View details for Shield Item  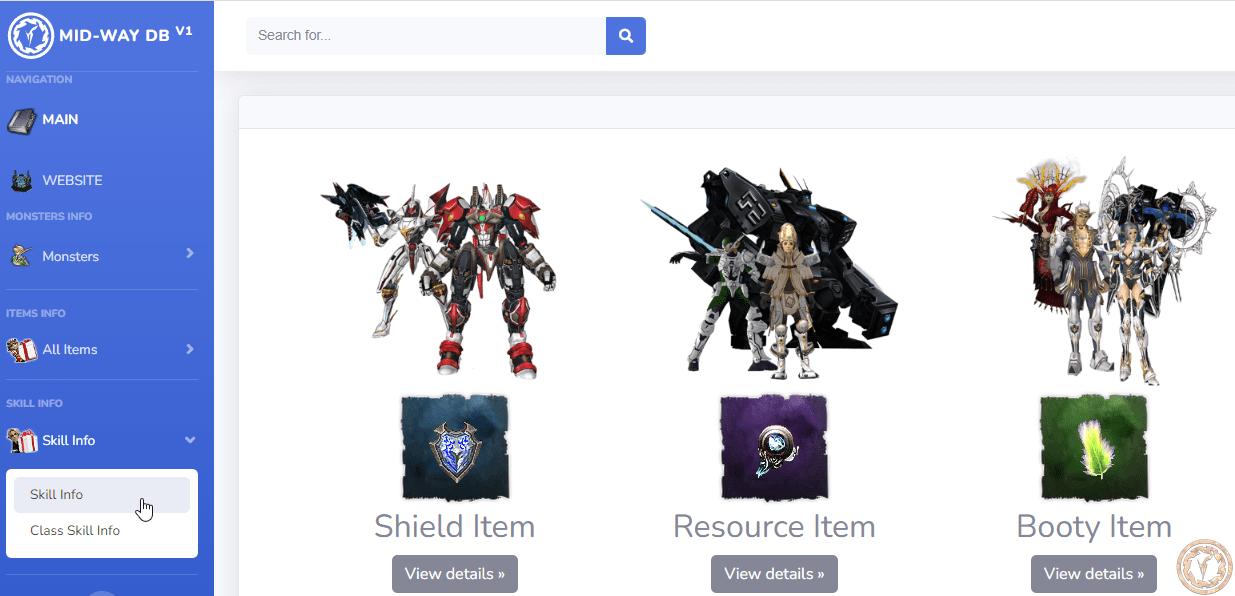[455, 574]
